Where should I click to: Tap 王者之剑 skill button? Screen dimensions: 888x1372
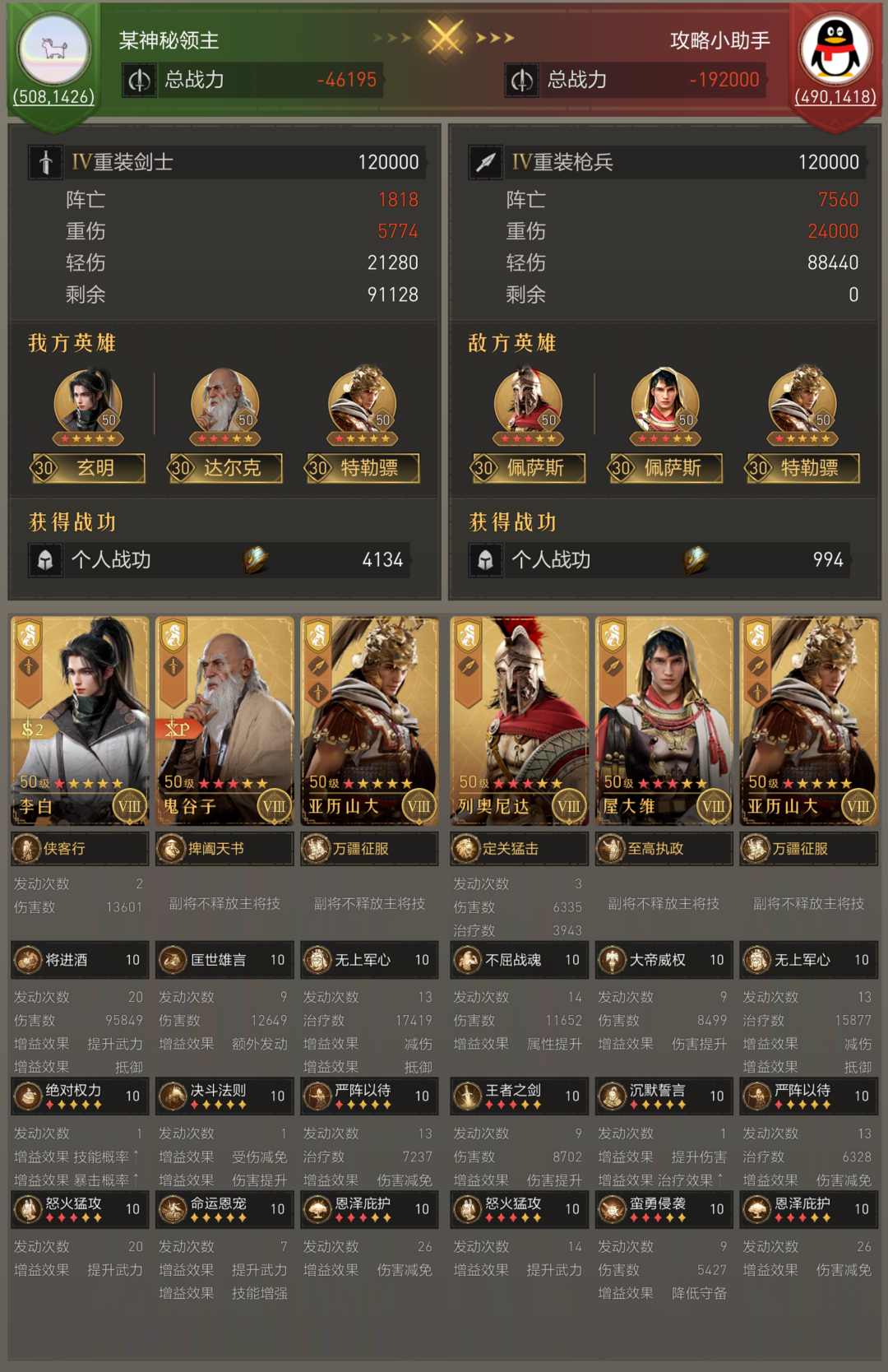tap(520, 1096)
